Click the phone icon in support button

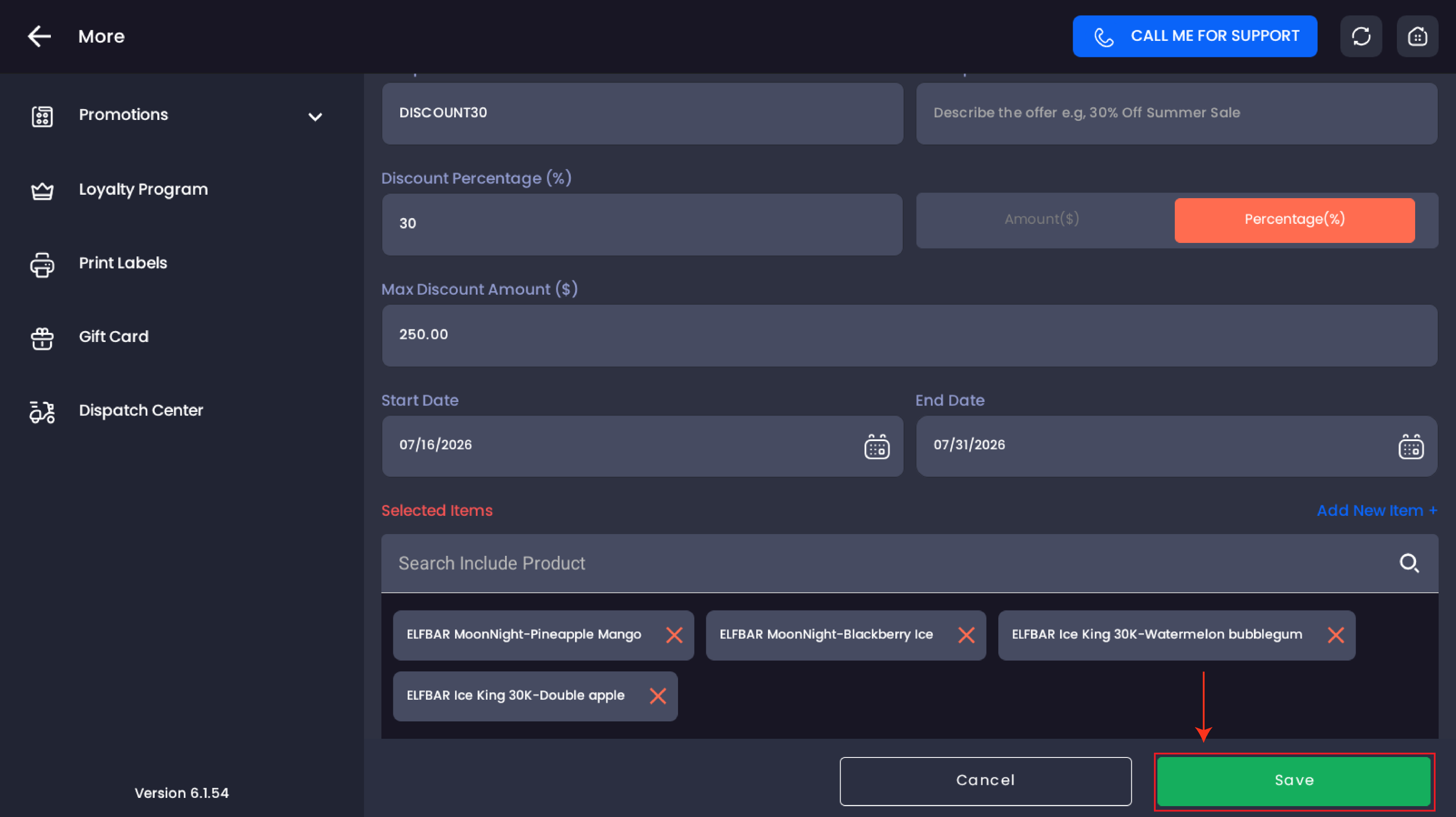point(1104,37)
